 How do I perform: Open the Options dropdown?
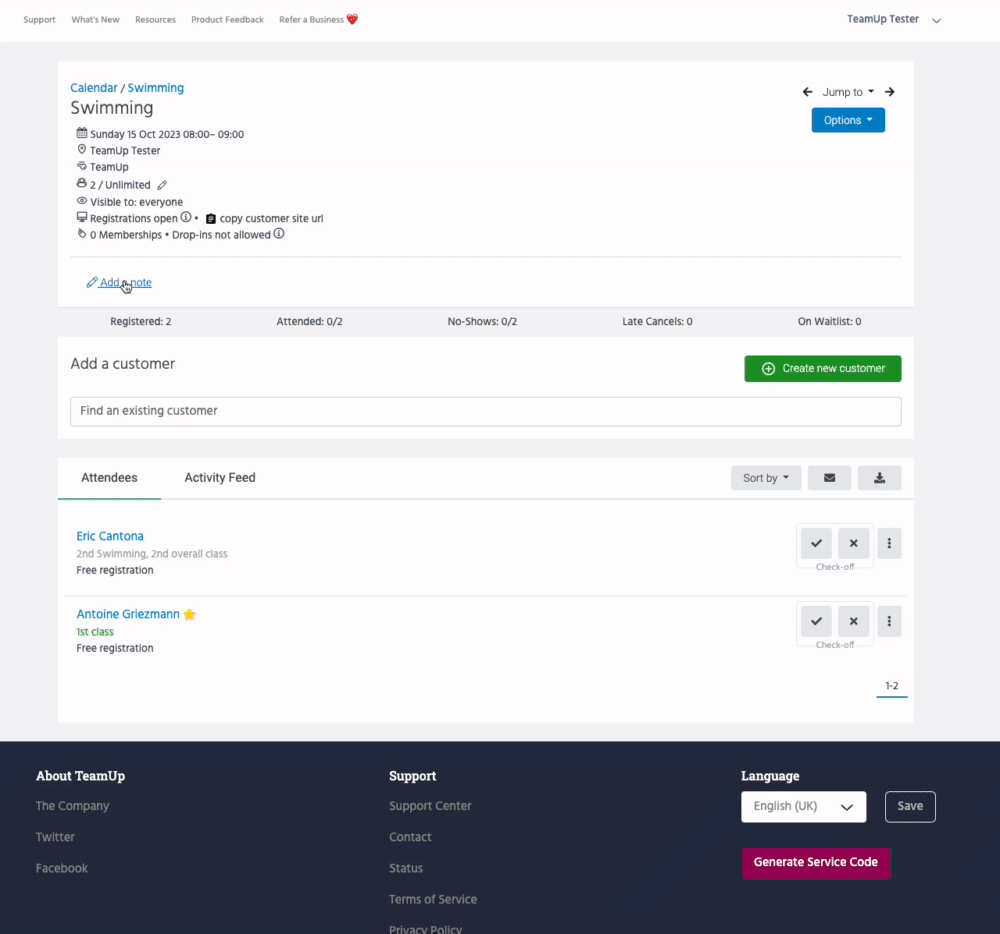[848, 120]
